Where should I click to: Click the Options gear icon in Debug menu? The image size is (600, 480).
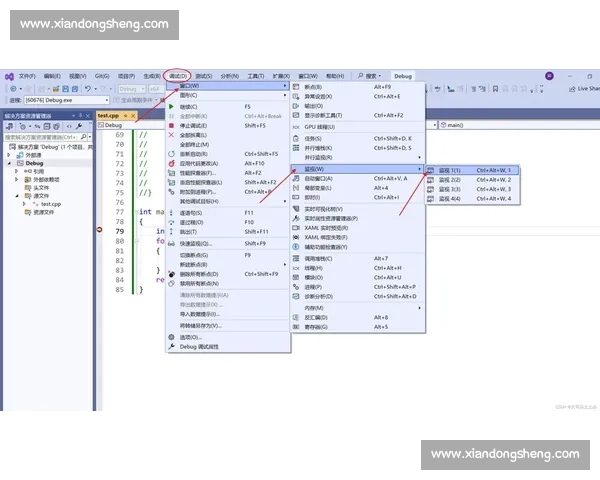point(171,337)
